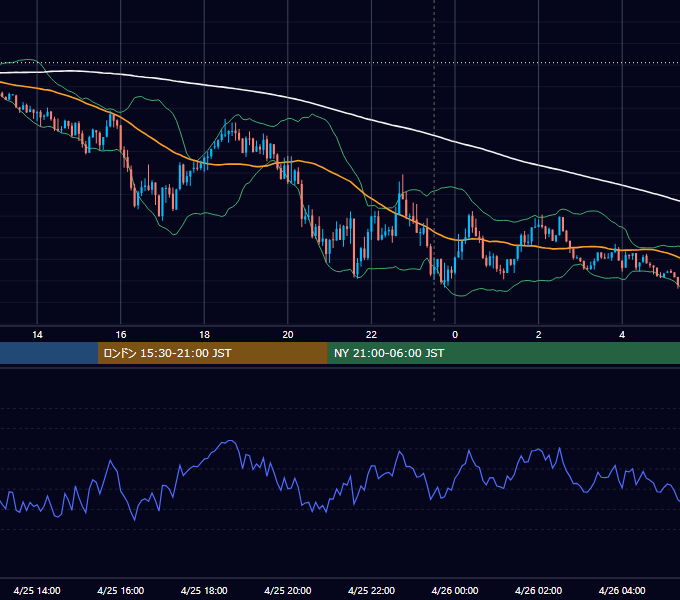Click the 4/25 16:00 date label
The height and width of the screenshot is (600, 680).
click(121, 590)
